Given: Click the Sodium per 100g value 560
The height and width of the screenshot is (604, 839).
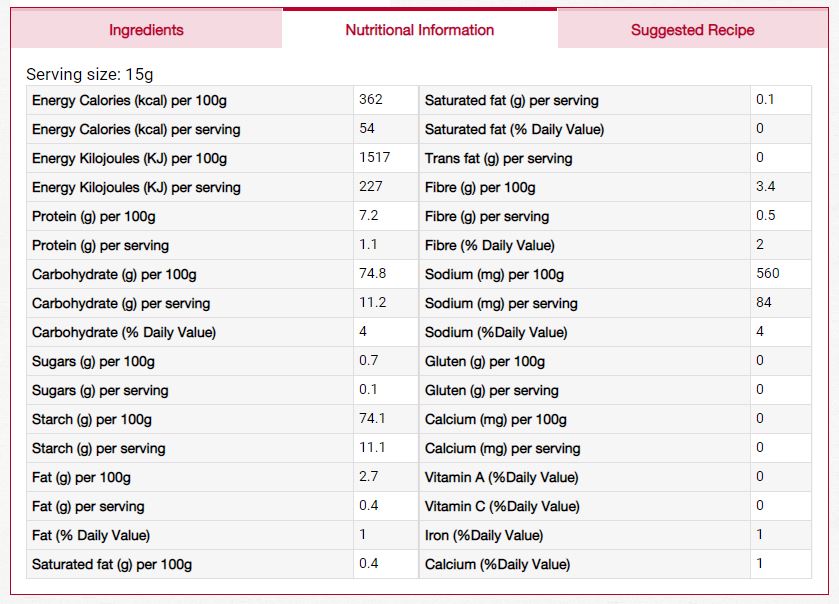Looking at the screenshot, I should coord(768,273).
